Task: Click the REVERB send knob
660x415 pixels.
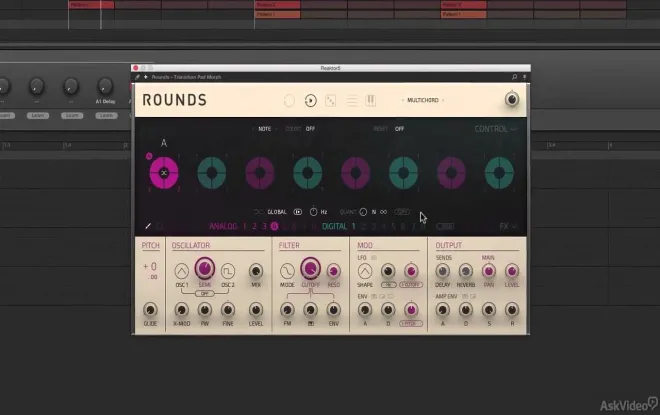Action: (x=466, y=271)
